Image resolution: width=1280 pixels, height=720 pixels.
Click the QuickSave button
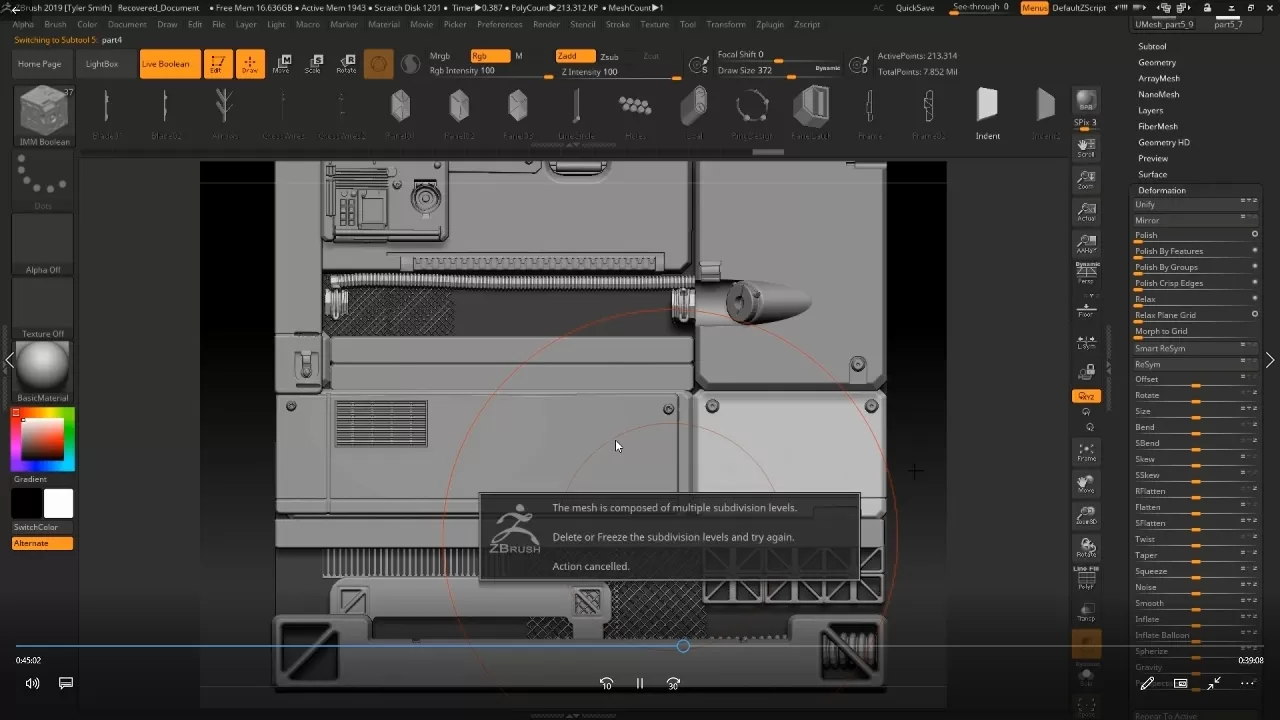click(915, 8)
